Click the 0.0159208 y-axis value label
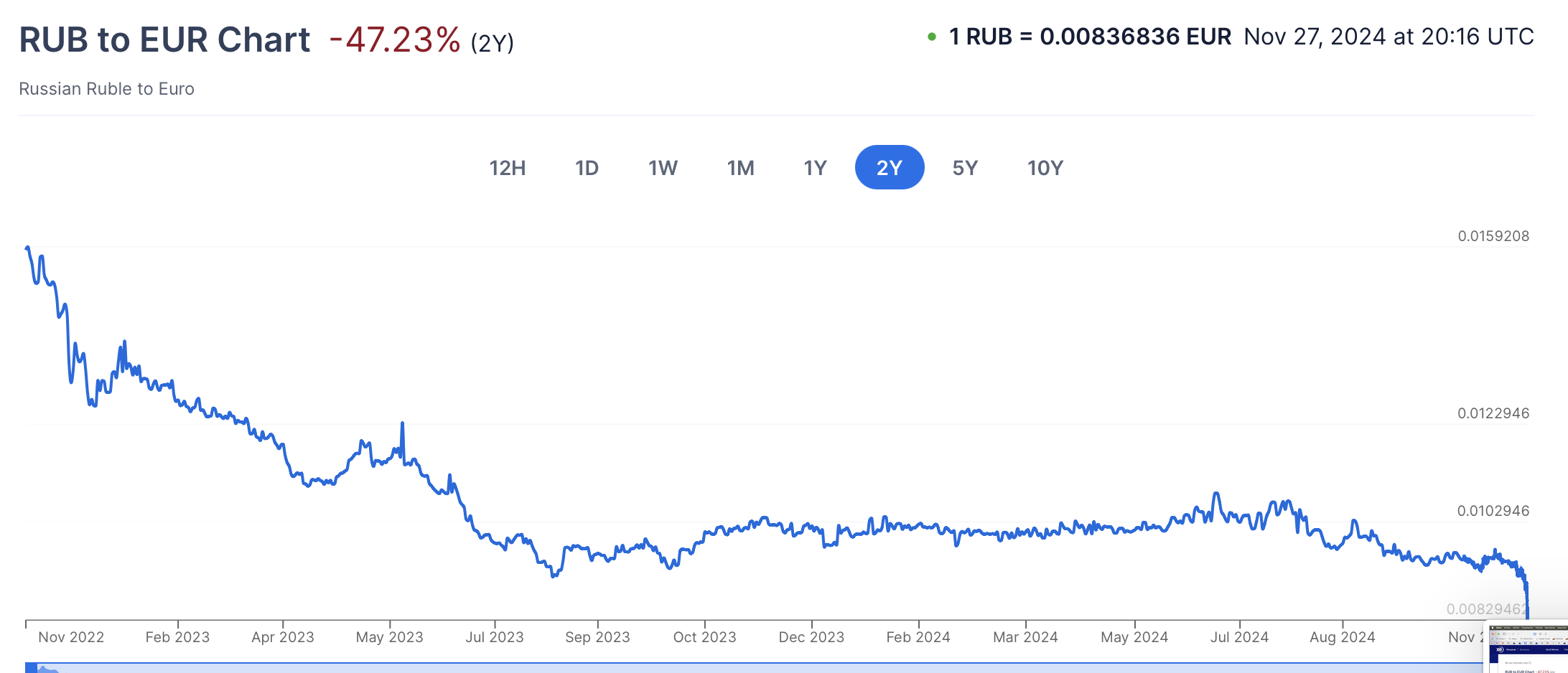This screenshot has height=673, width=1568. [x=1493, y=236]
